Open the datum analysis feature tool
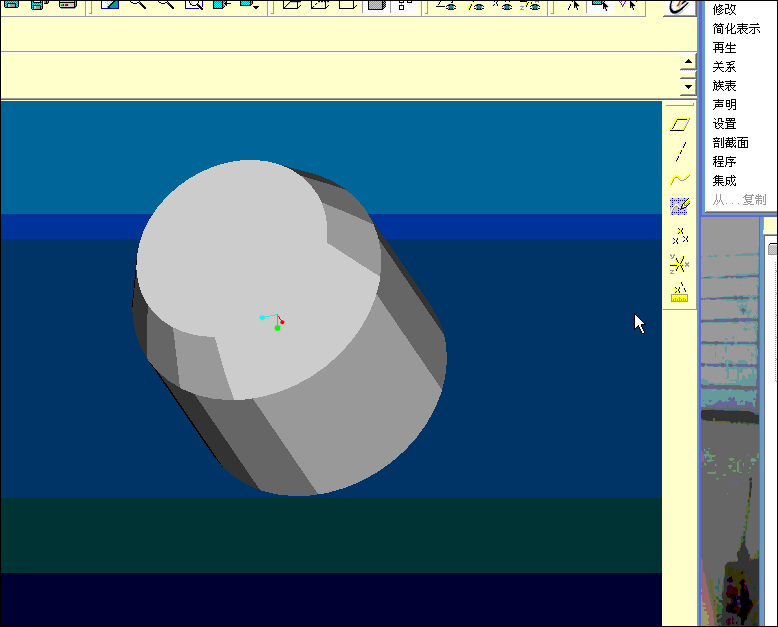Image resolution: width=778 pixels, height=627 pixels. point(679,293)
